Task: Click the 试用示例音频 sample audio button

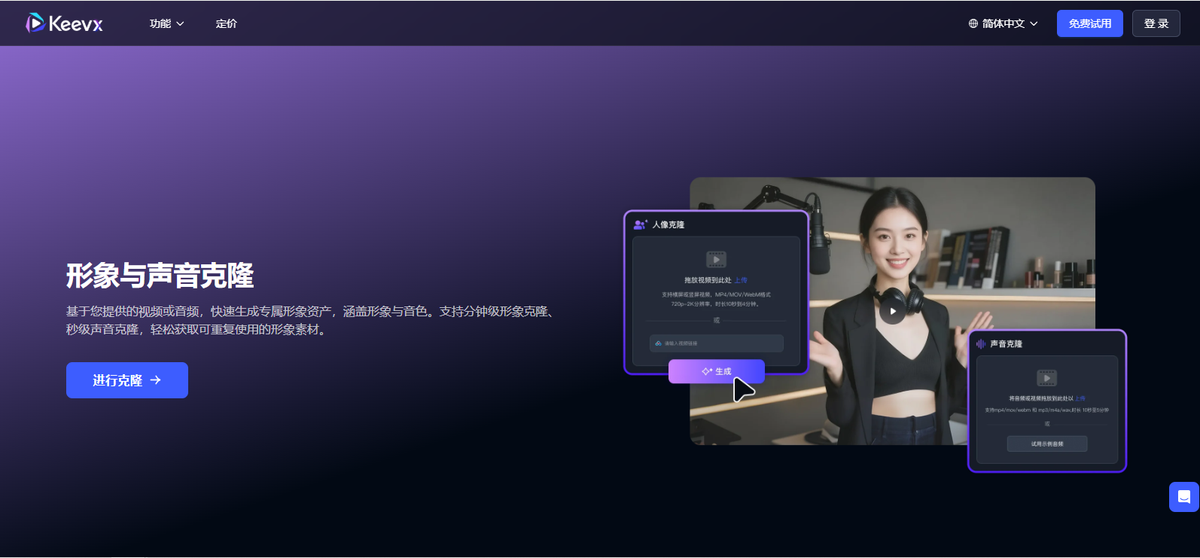Action: tap(1046, 443)
